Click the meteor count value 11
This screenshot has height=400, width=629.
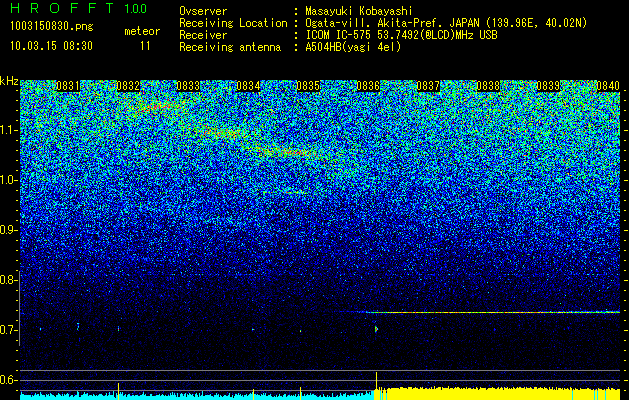[x=145, y=46]
